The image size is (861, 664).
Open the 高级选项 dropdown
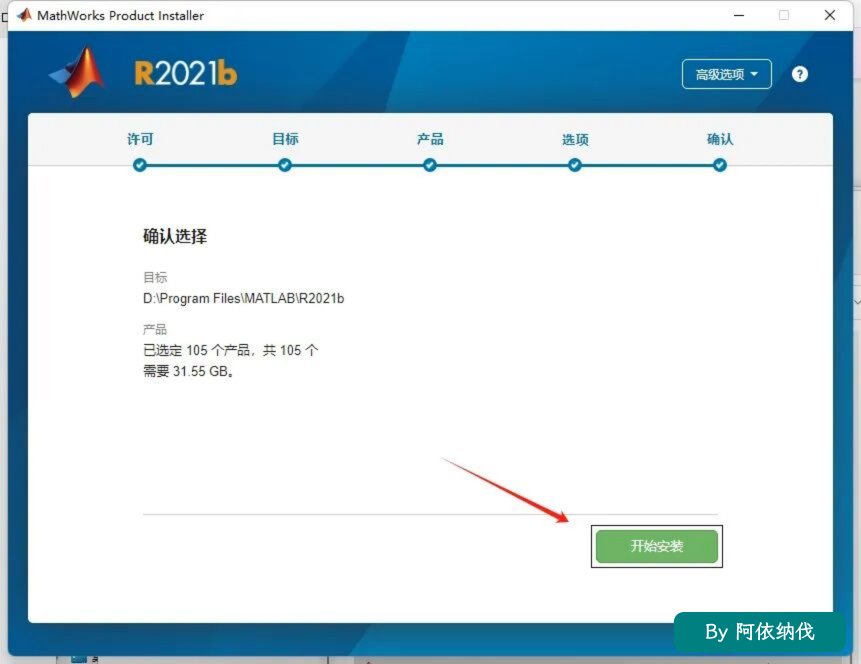[x=726, y=74]
